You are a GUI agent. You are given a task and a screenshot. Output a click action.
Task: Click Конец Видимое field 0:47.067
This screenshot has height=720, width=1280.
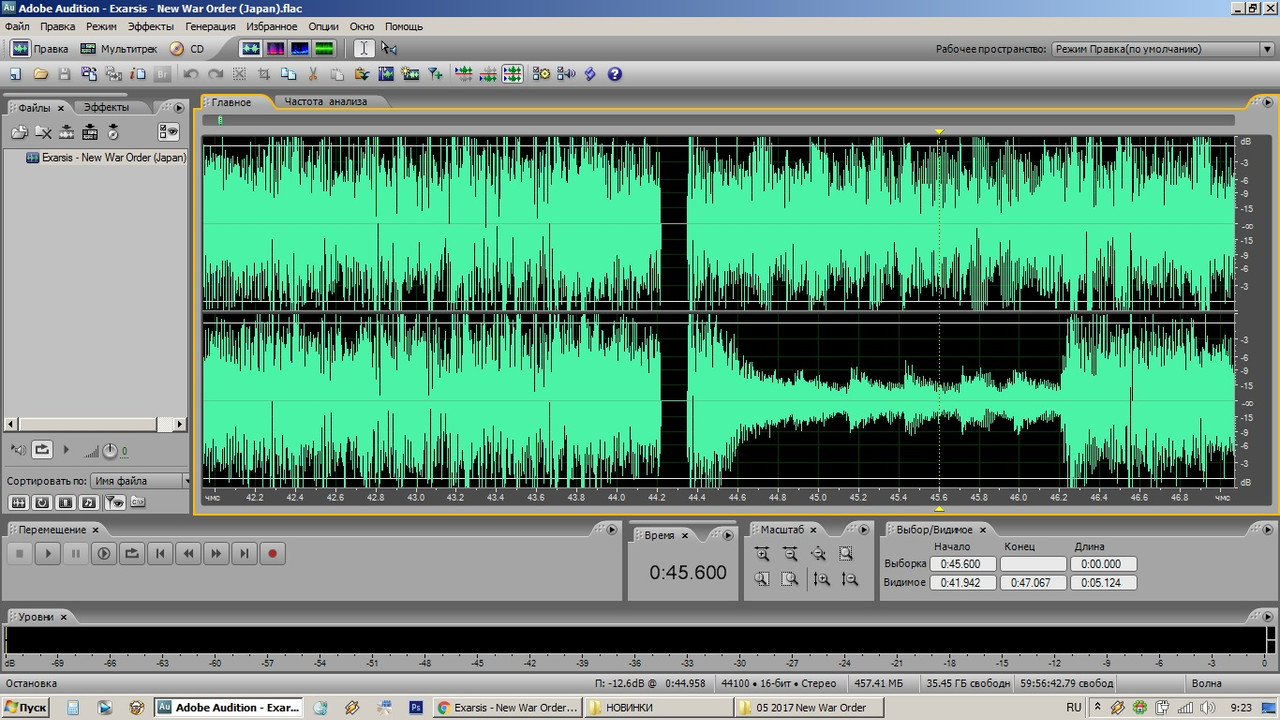click(x=1034, y=582)
